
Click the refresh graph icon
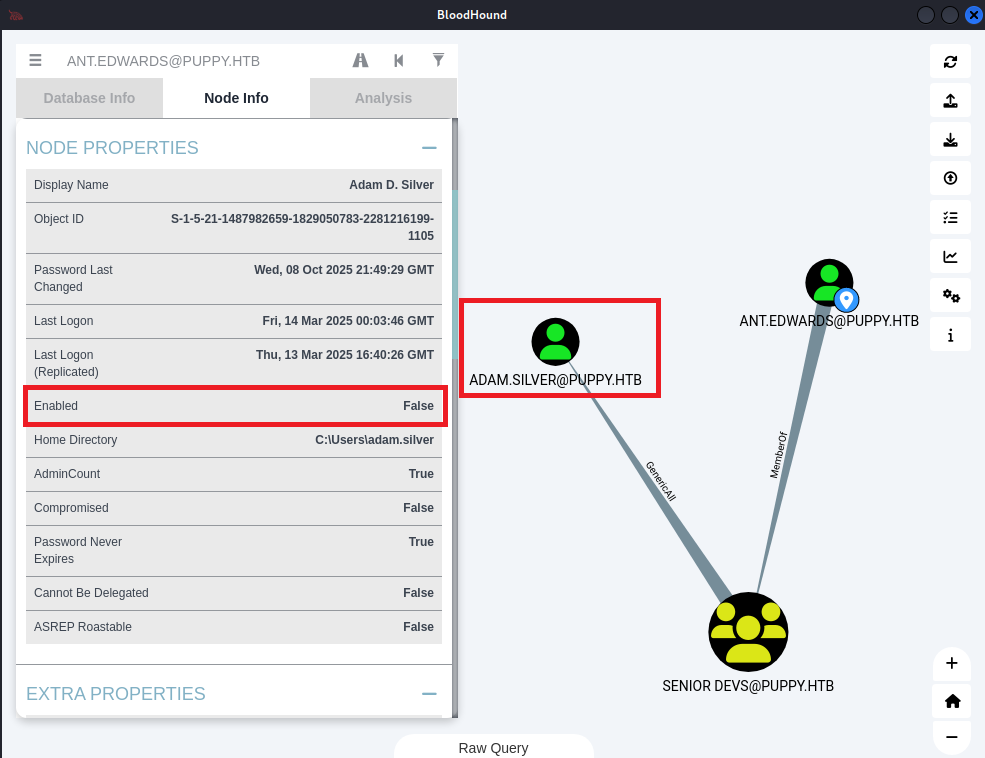tap(950, 62)
